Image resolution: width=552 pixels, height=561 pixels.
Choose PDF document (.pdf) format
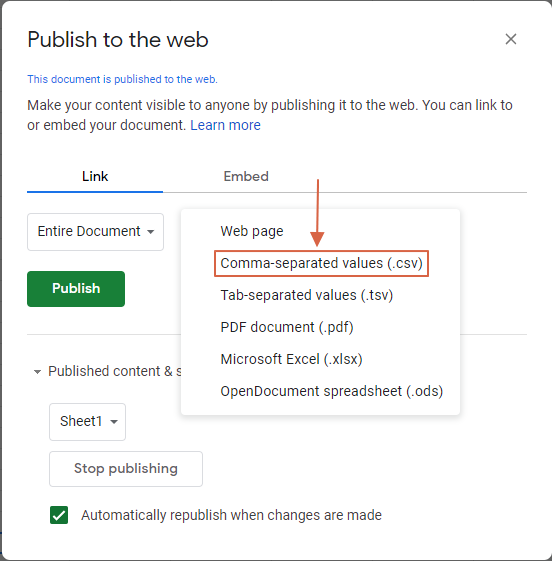coord(287,327)
